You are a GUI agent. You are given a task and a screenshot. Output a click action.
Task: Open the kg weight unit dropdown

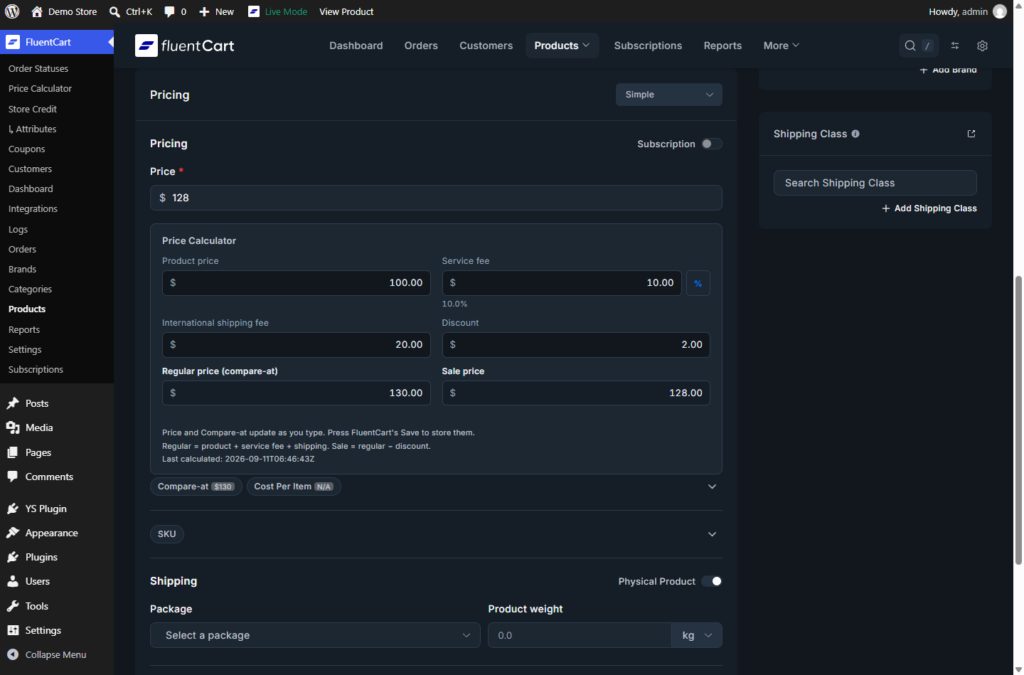tap(697, 635)
